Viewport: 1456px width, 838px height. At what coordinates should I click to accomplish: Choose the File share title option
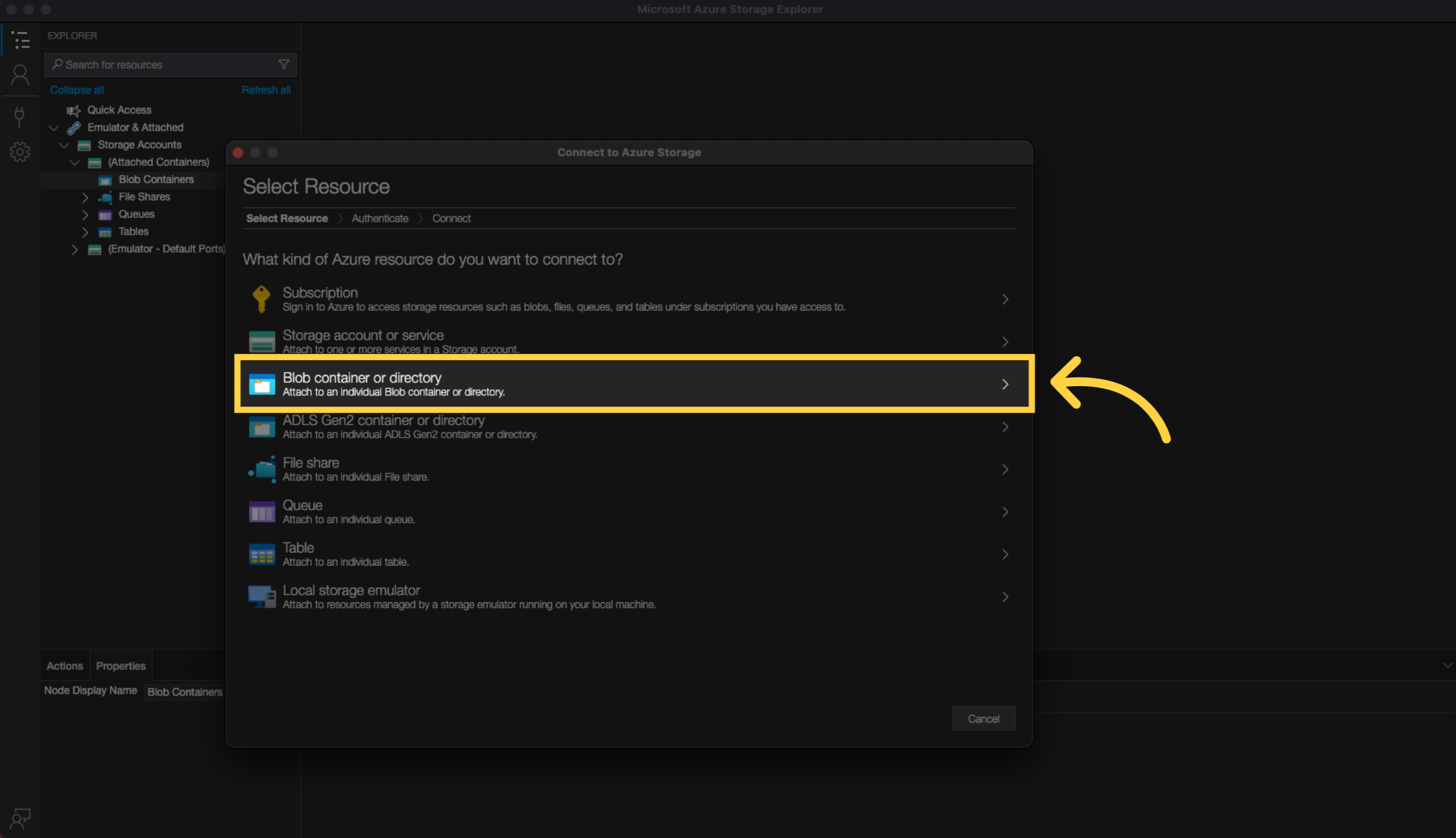(x=311, y=463)
